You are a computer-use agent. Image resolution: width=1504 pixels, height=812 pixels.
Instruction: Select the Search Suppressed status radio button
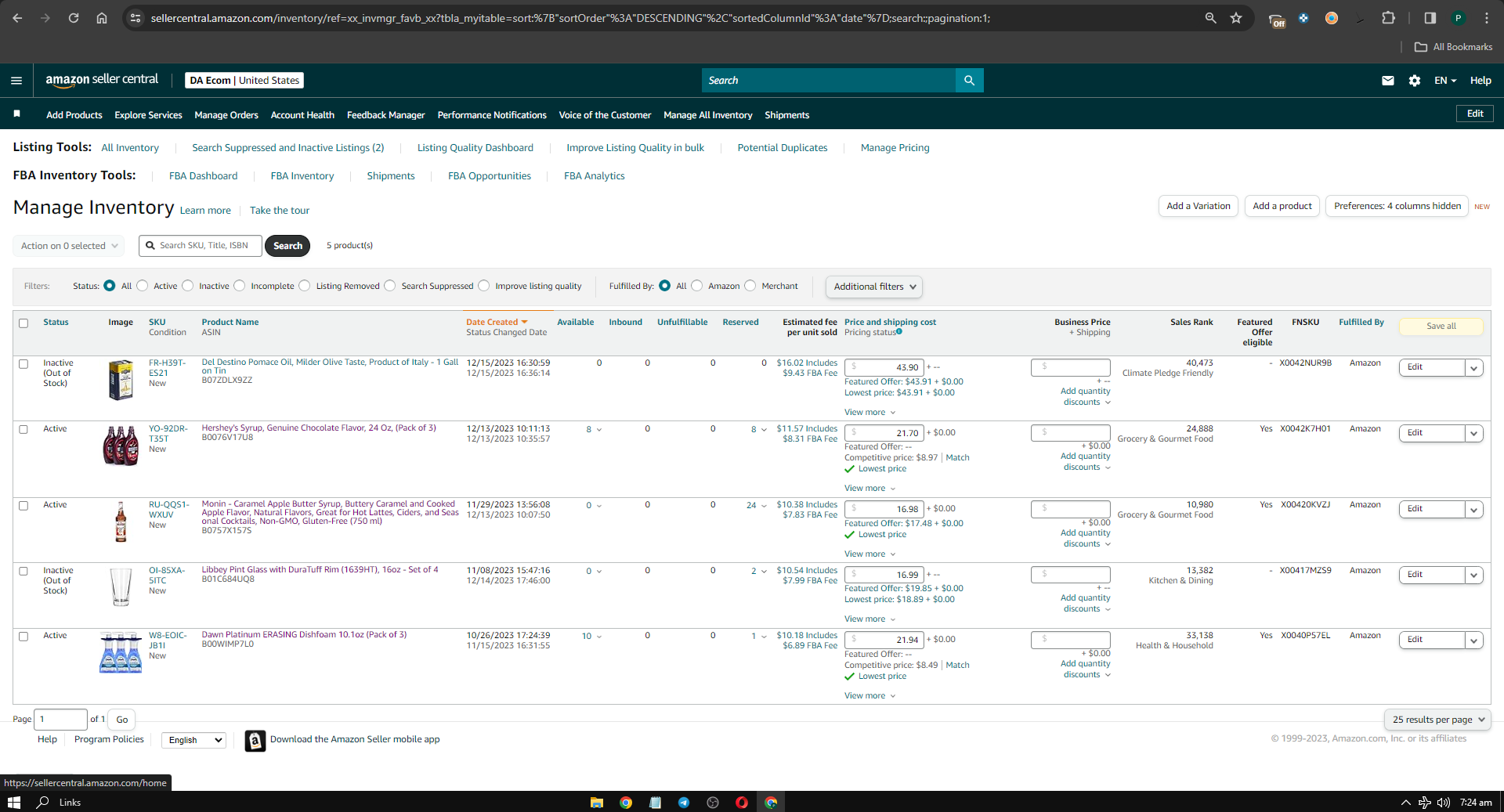click(x=390, y=286)
